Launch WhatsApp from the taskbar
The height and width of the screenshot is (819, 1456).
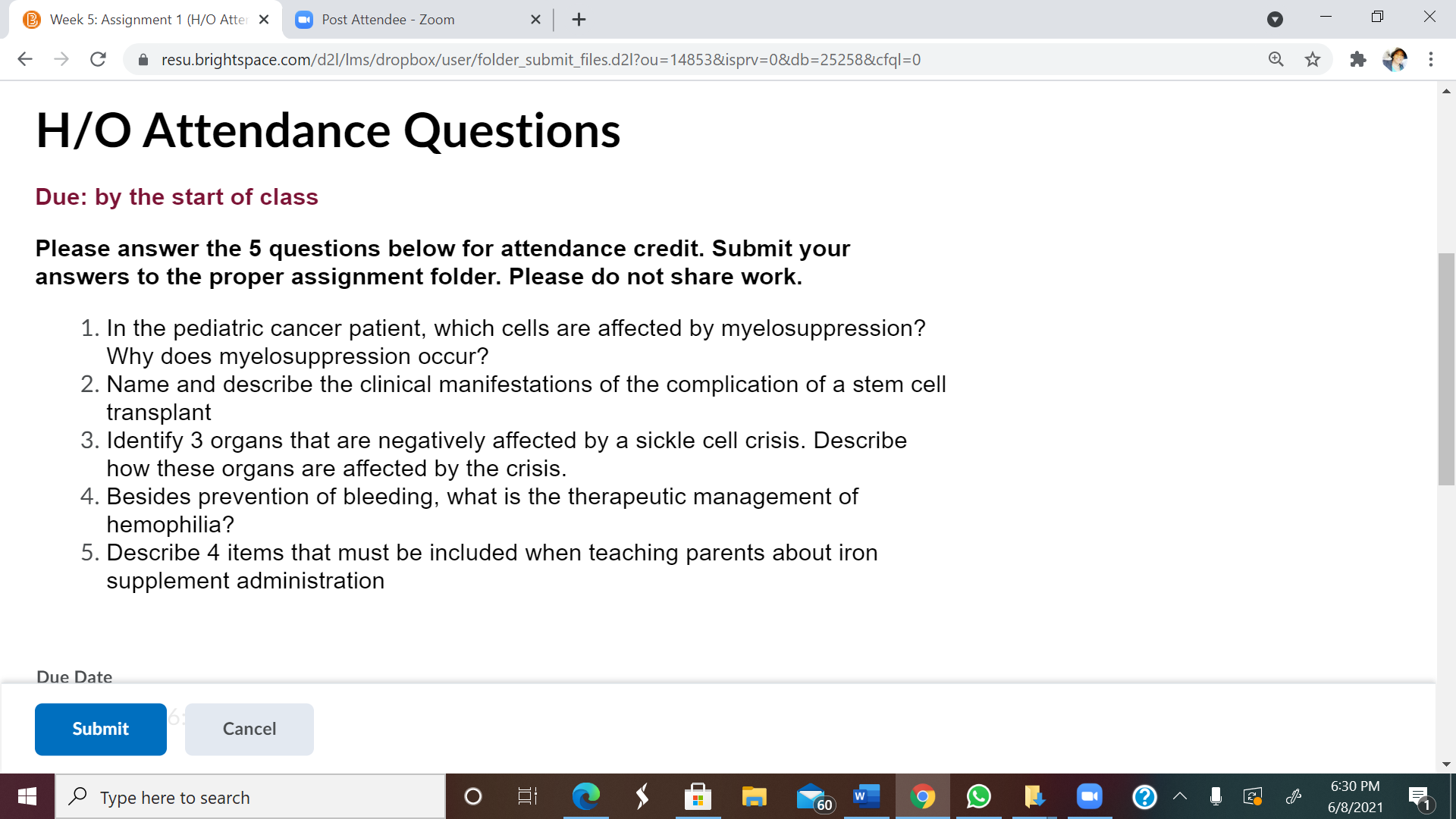(978, 796)
